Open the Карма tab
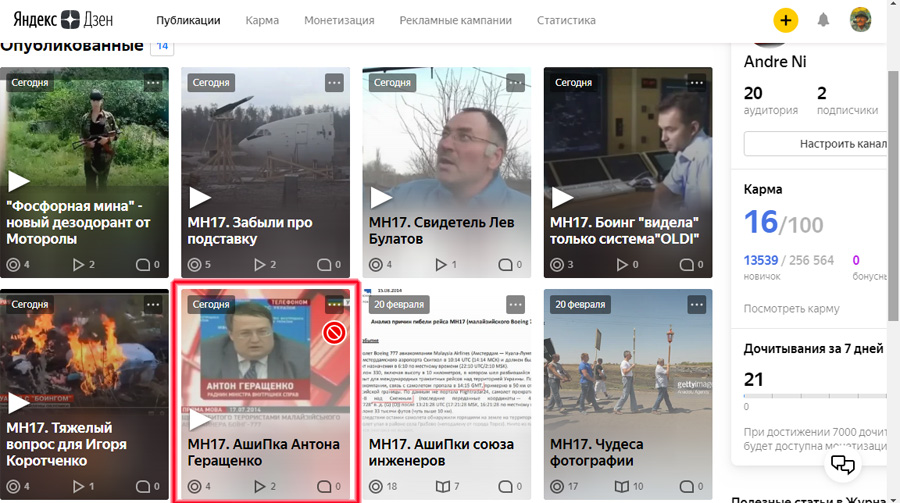This screenshot has width=900, height=503. click(x=262, y=20)
